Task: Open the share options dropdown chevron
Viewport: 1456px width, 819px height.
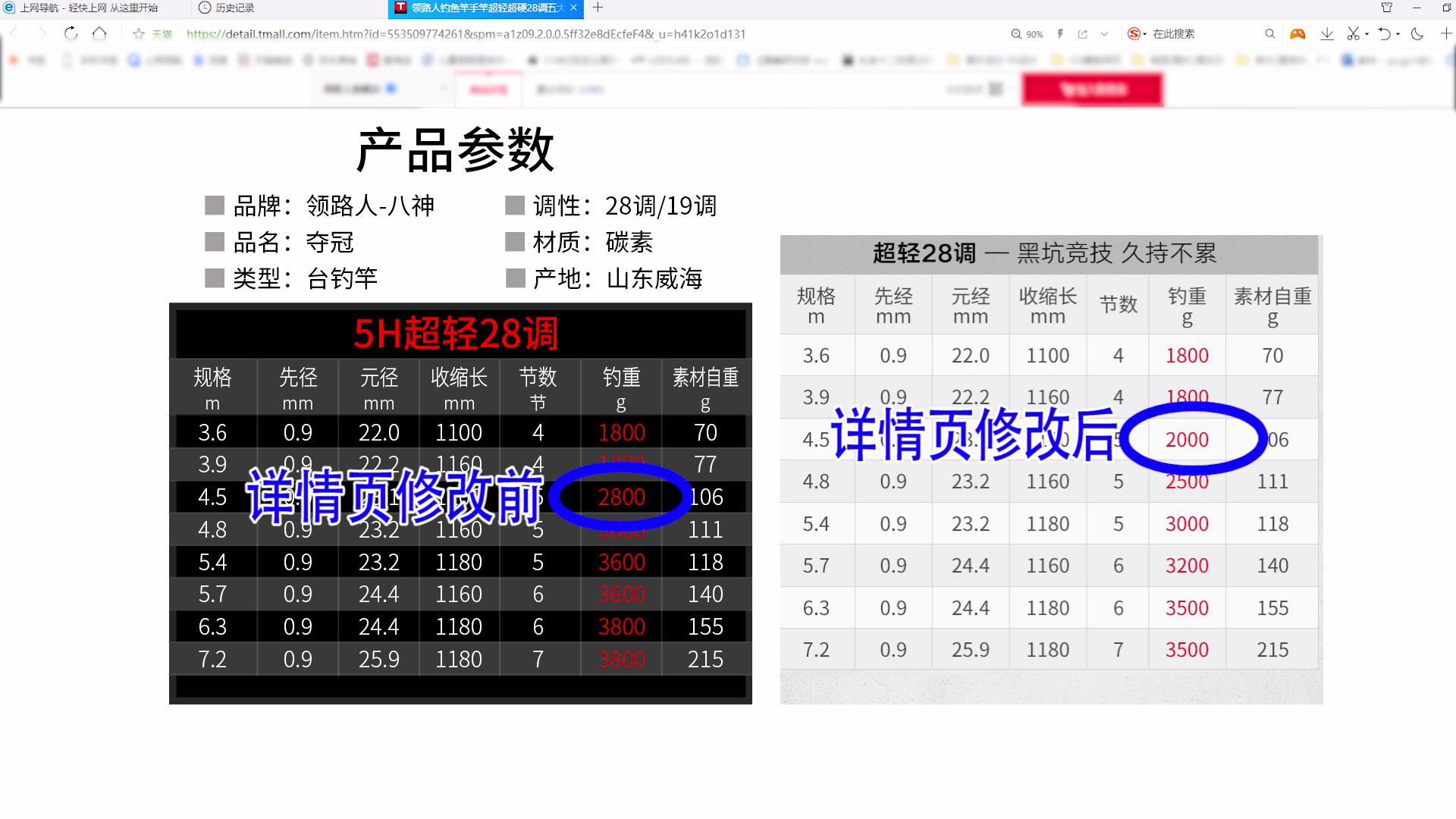Action: click(1103, 33)
